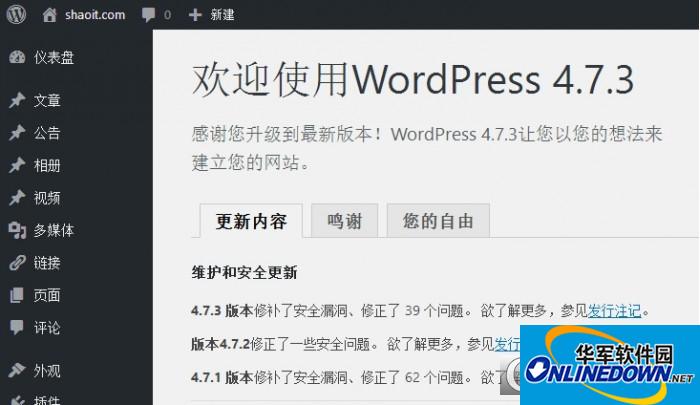Open the 页面 pages menu
Screen dimensions: 700x405
coord(47,295)
